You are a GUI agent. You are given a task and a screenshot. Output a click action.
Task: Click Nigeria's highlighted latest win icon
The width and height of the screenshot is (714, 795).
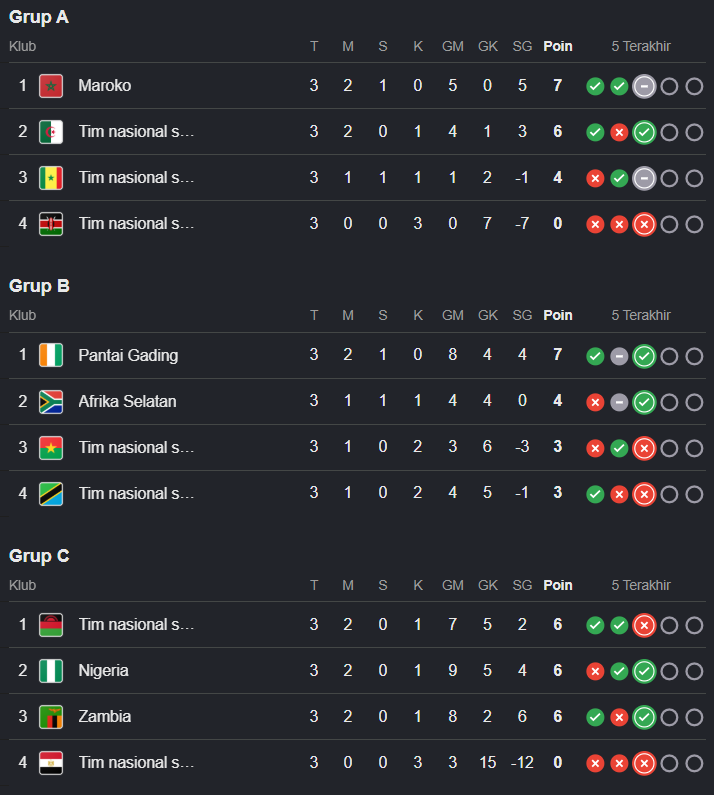644,671
